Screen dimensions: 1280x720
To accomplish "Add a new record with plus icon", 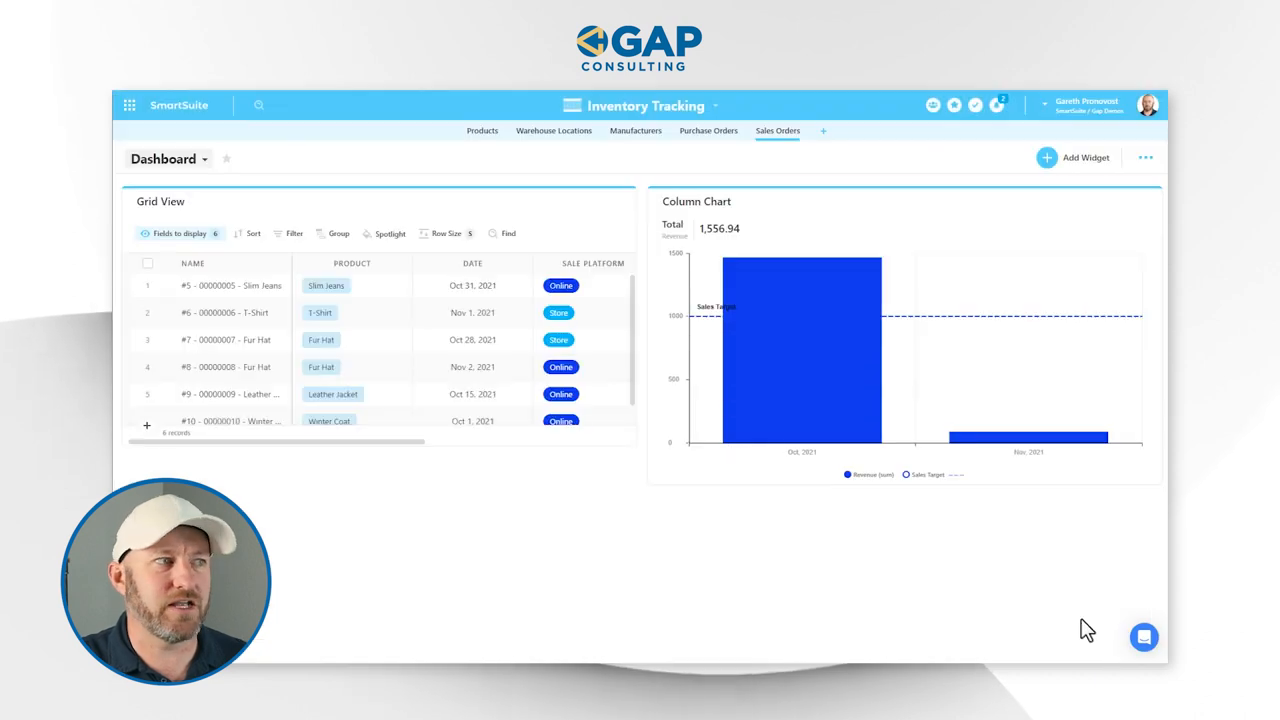I will tap(147, 425).
